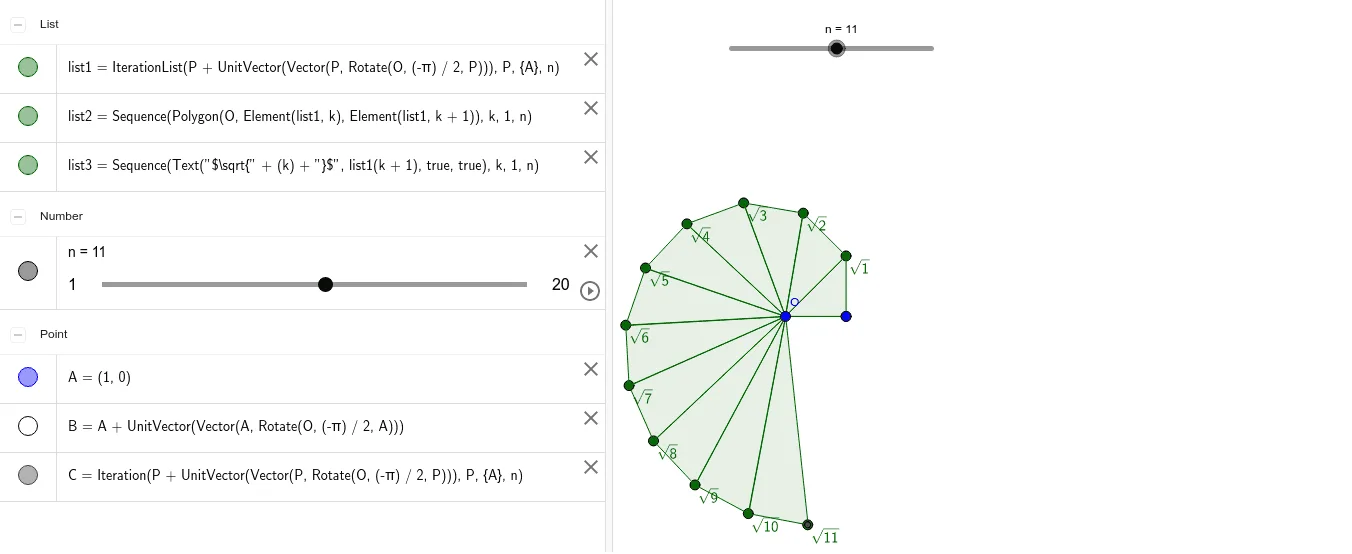Remove point B with the X icon

click(591, 418)
